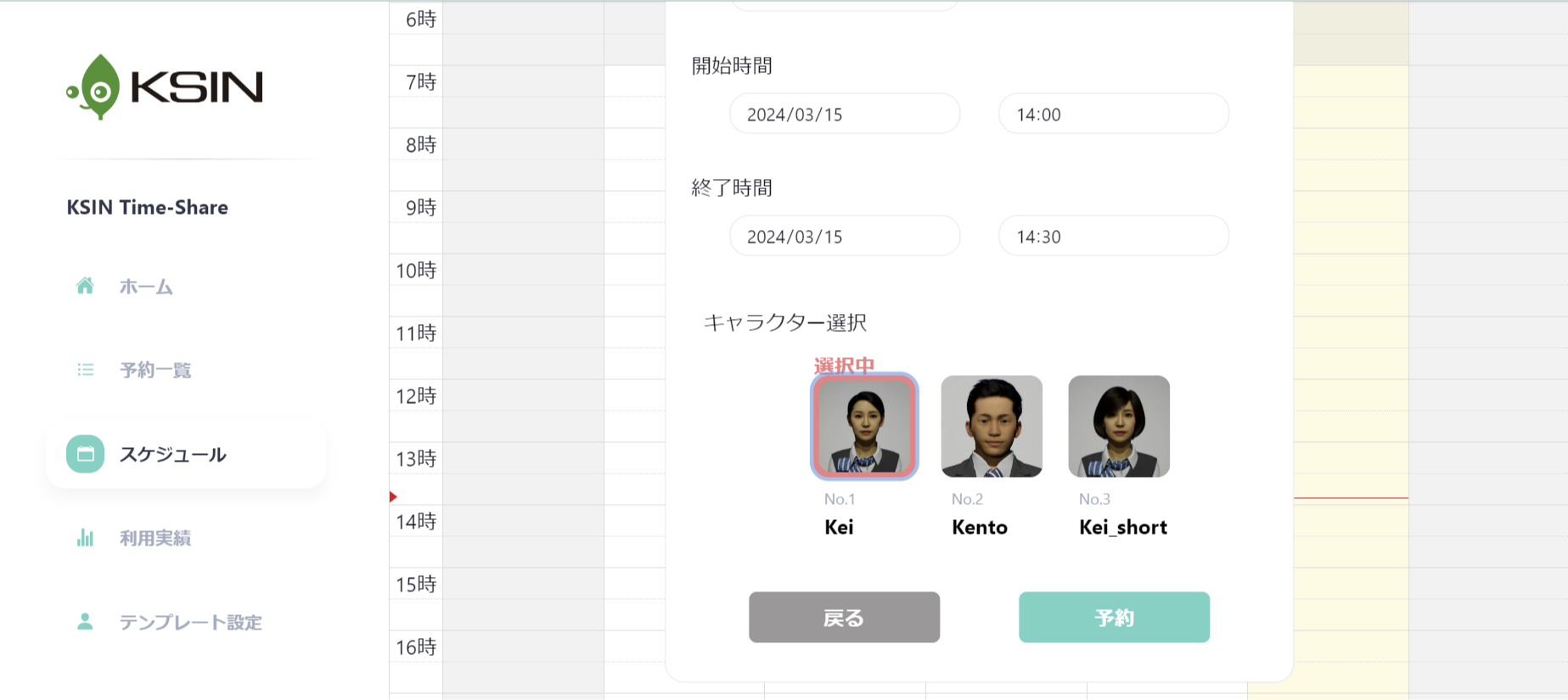
Task: Choose the Kento character avatar
Action: [992, 426]
